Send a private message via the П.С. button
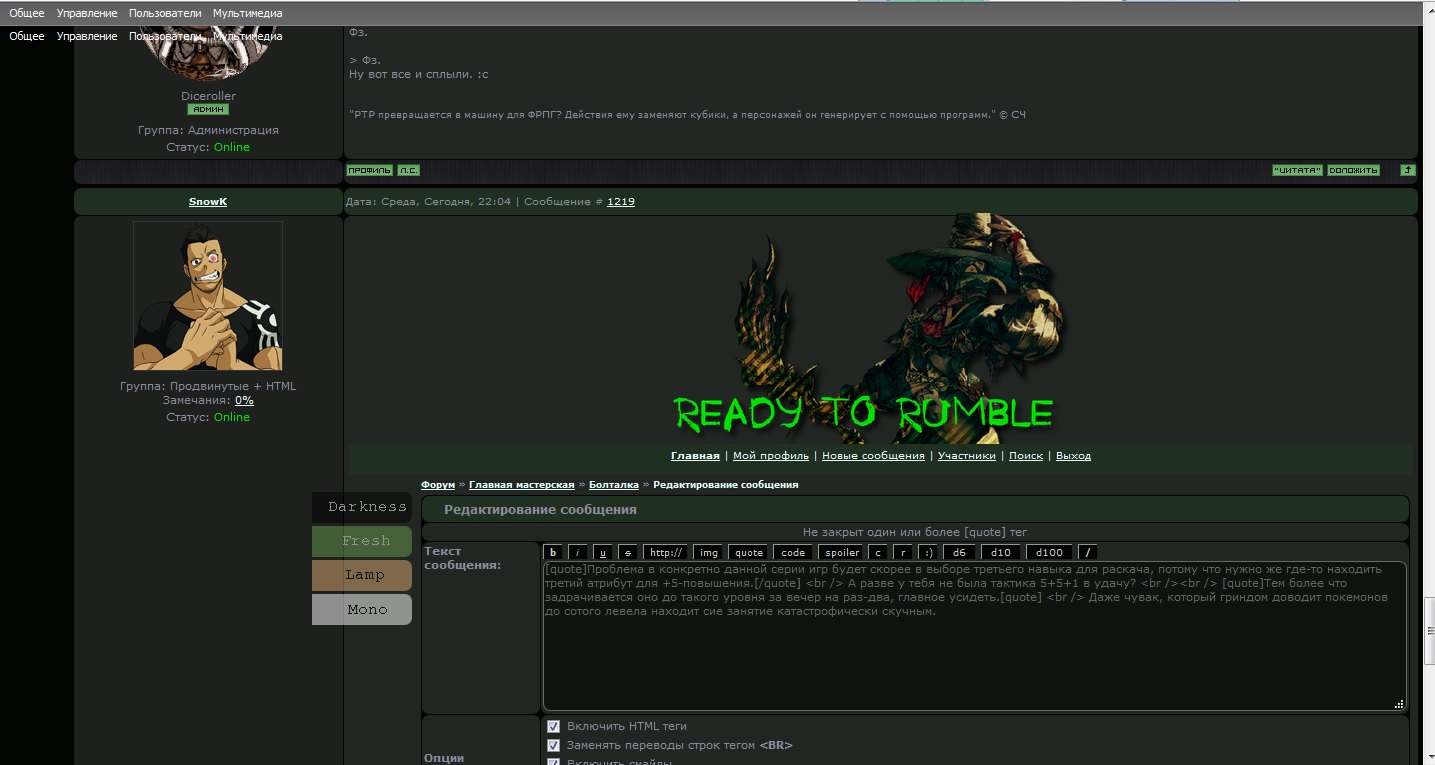This screenshot has width=1435, height=765. [x=409, y=170]
